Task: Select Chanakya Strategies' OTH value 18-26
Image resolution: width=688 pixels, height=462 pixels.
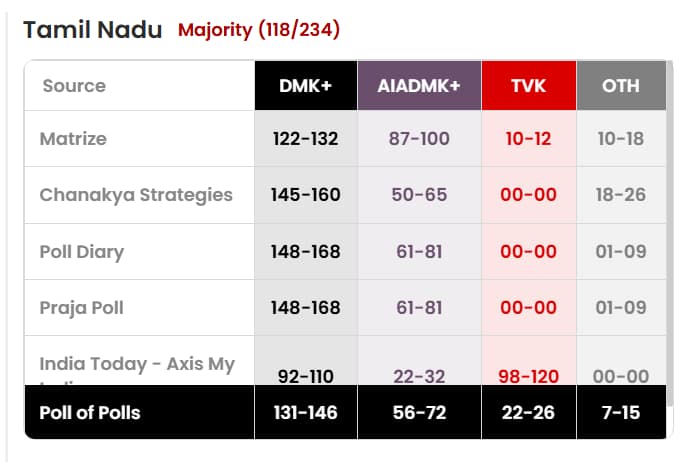Action: pos(621,195)
